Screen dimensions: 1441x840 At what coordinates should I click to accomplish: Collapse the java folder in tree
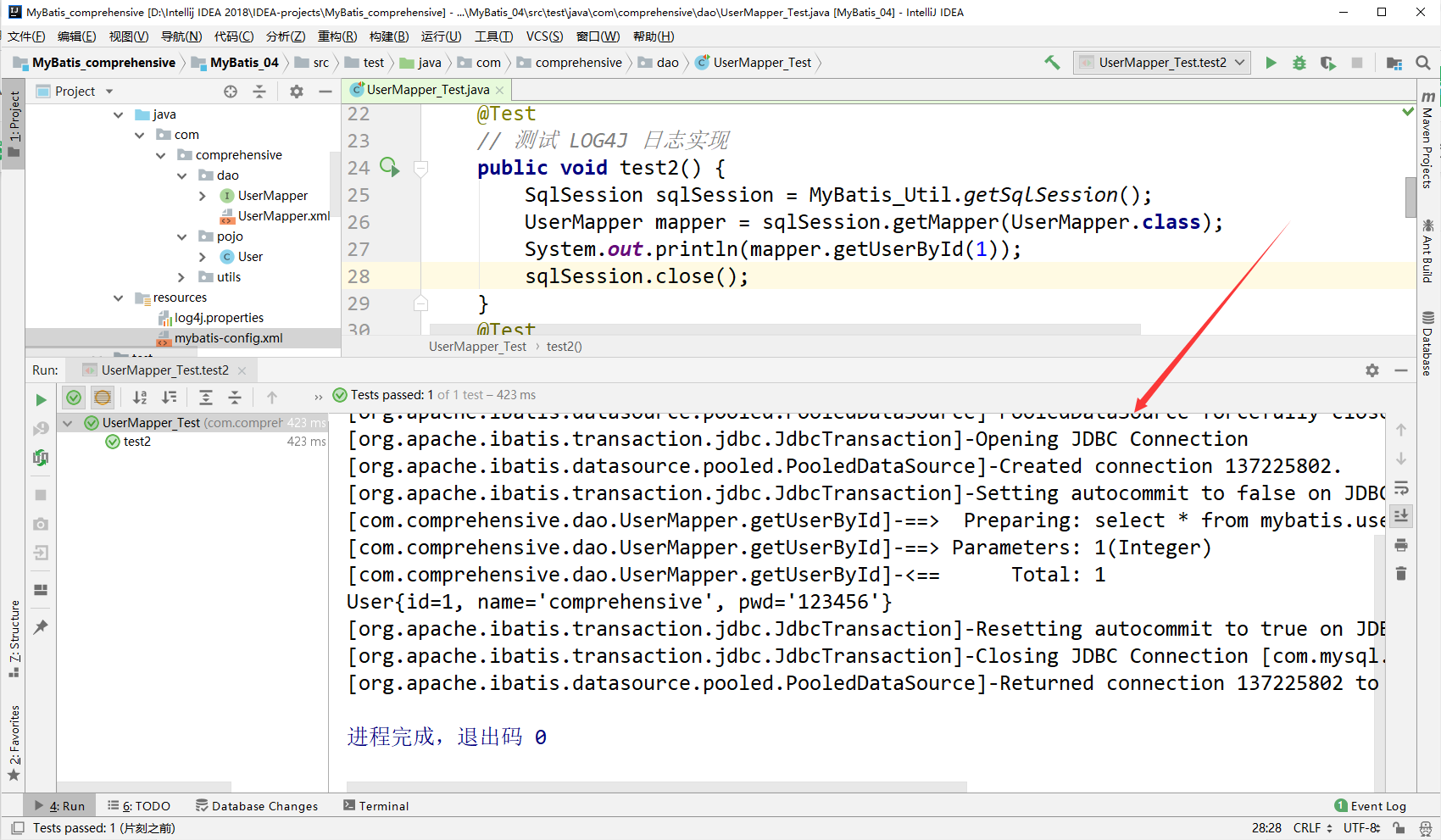click(x=118, y=114)
